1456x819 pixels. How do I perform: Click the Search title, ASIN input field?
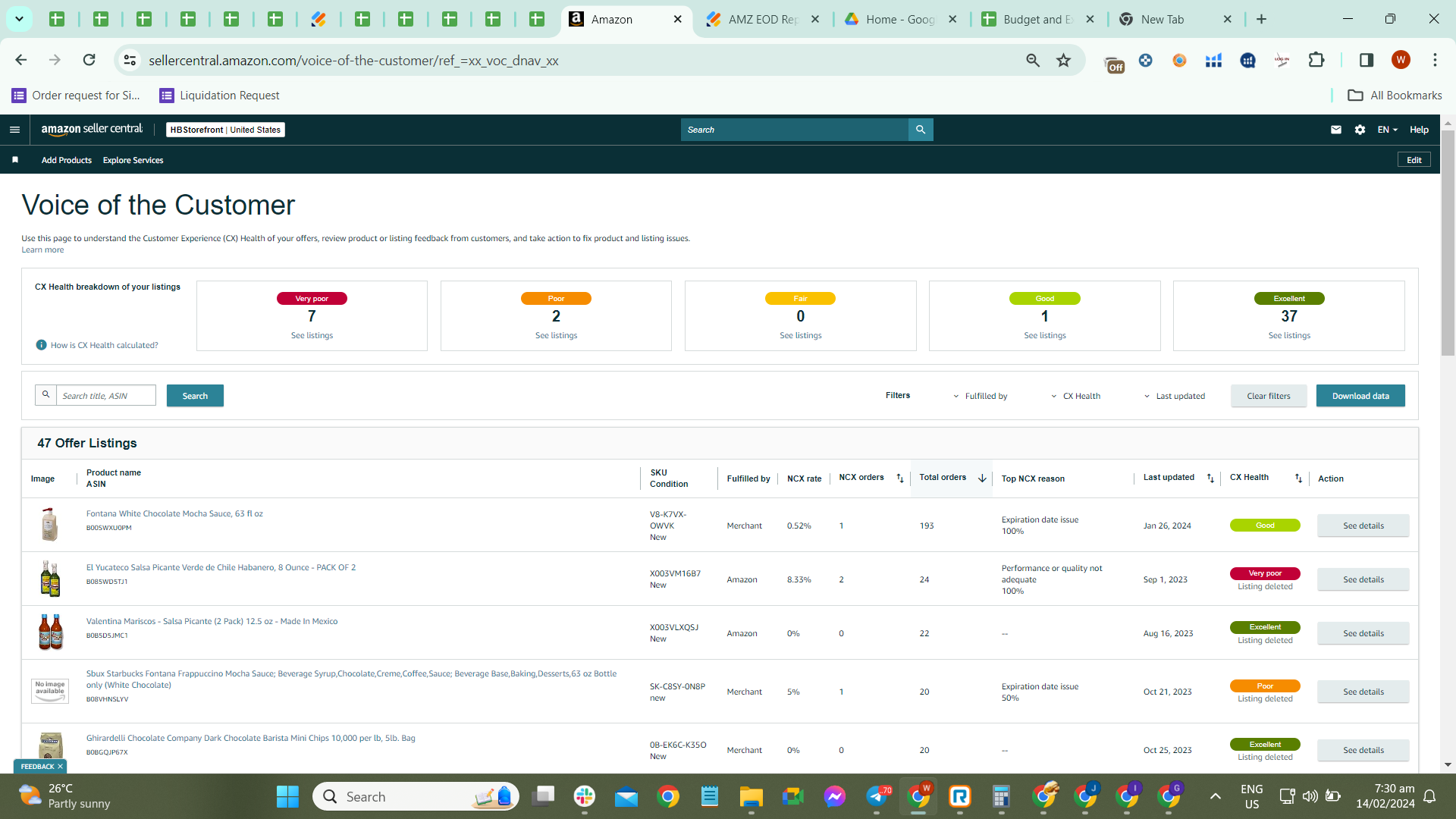[x=106, y=395]
